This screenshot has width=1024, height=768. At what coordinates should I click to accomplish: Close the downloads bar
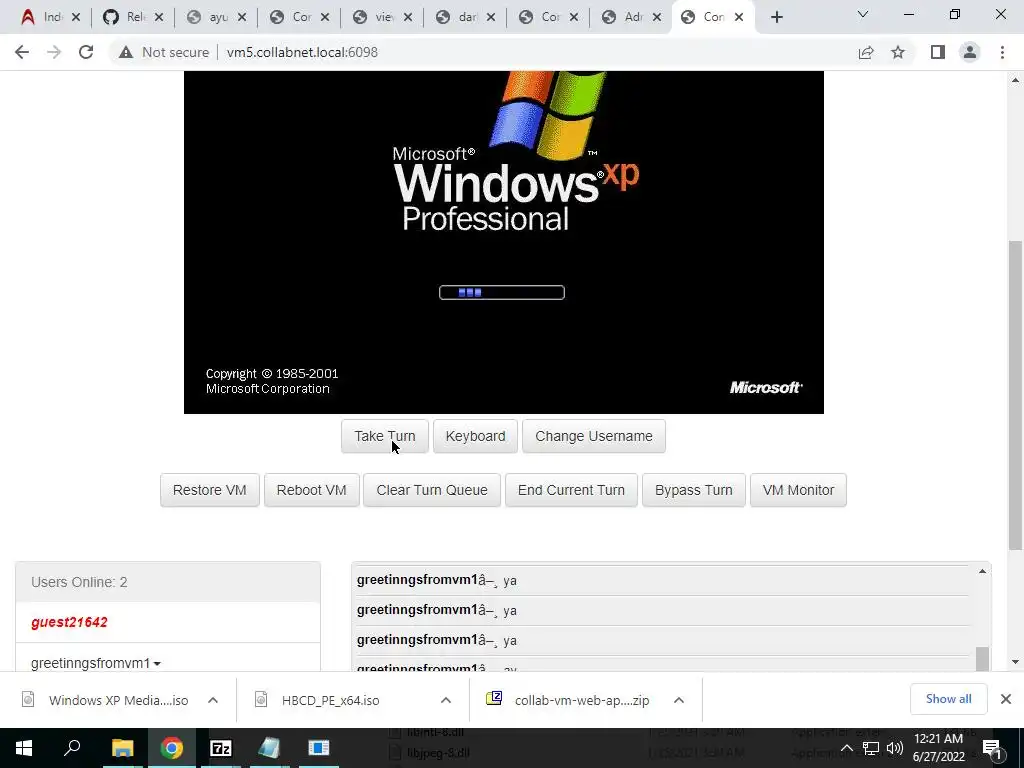coord(1006,699)
